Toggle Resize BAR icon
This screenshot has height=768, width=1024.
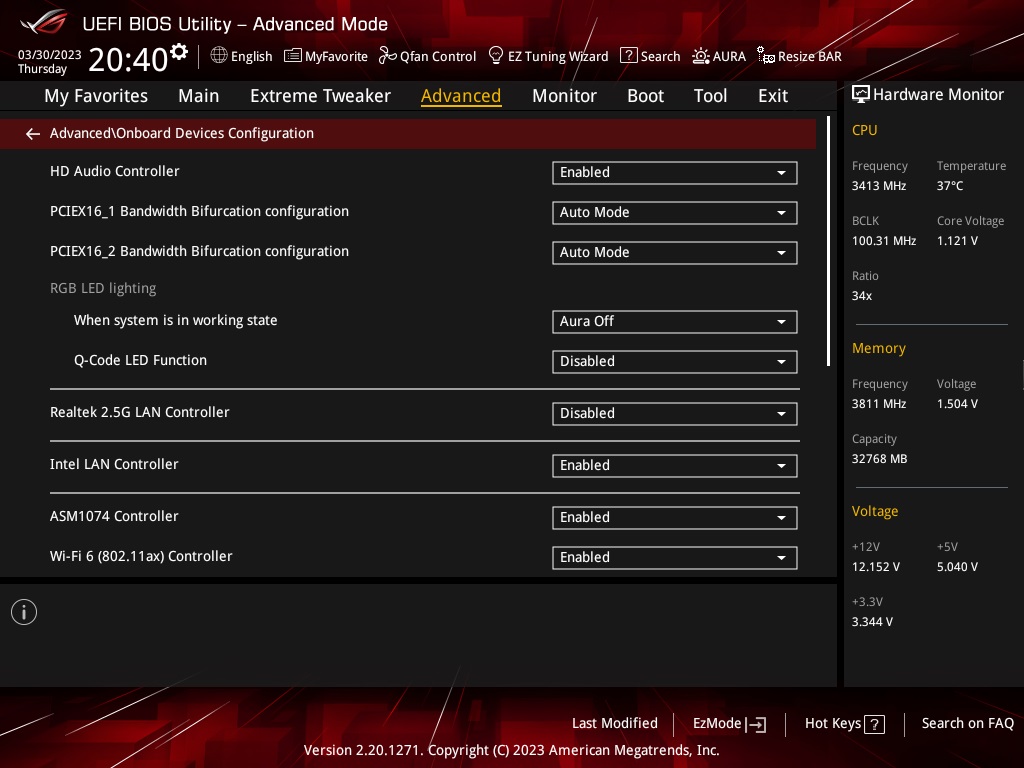[x=765, y=56]
